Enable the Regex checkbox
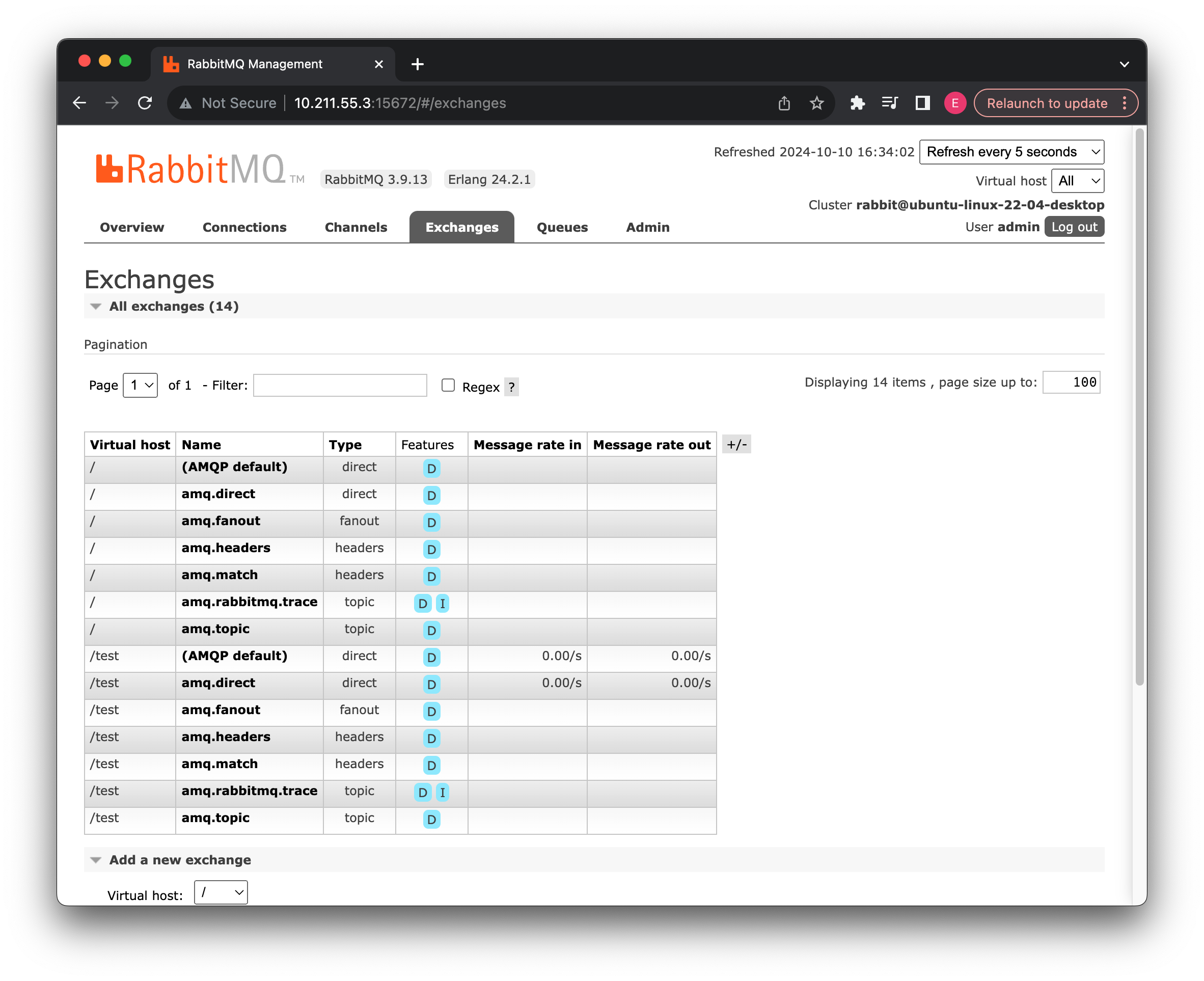Viewport: 1204px width, 981px height. tap(448, 386)
